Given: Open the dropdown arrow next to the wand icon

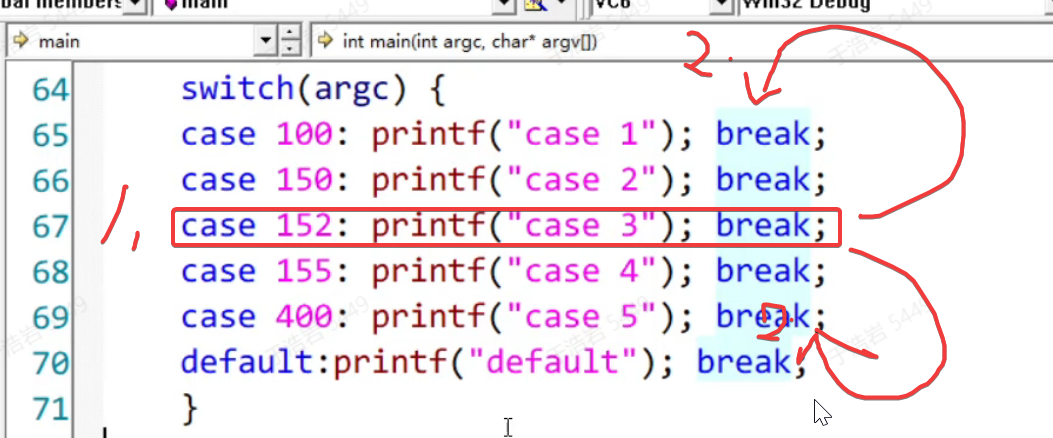Looking at the screenshot, I should click(x=564, y=5).
